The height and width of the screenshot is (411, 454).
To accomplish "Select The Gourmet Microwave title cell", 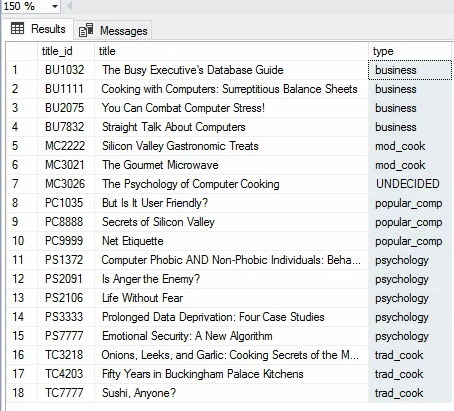I will (x=231, y=165).
